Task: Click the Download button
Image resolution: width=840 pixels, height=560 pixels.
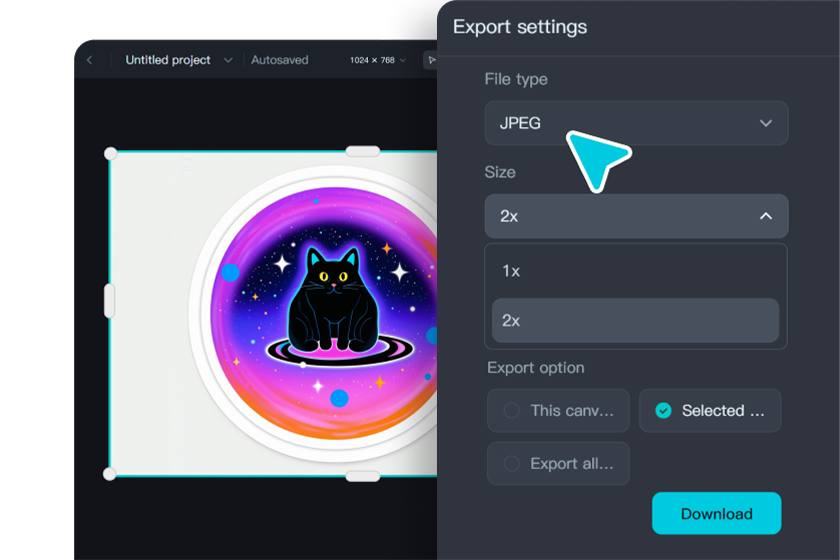Action: [716, 513]
